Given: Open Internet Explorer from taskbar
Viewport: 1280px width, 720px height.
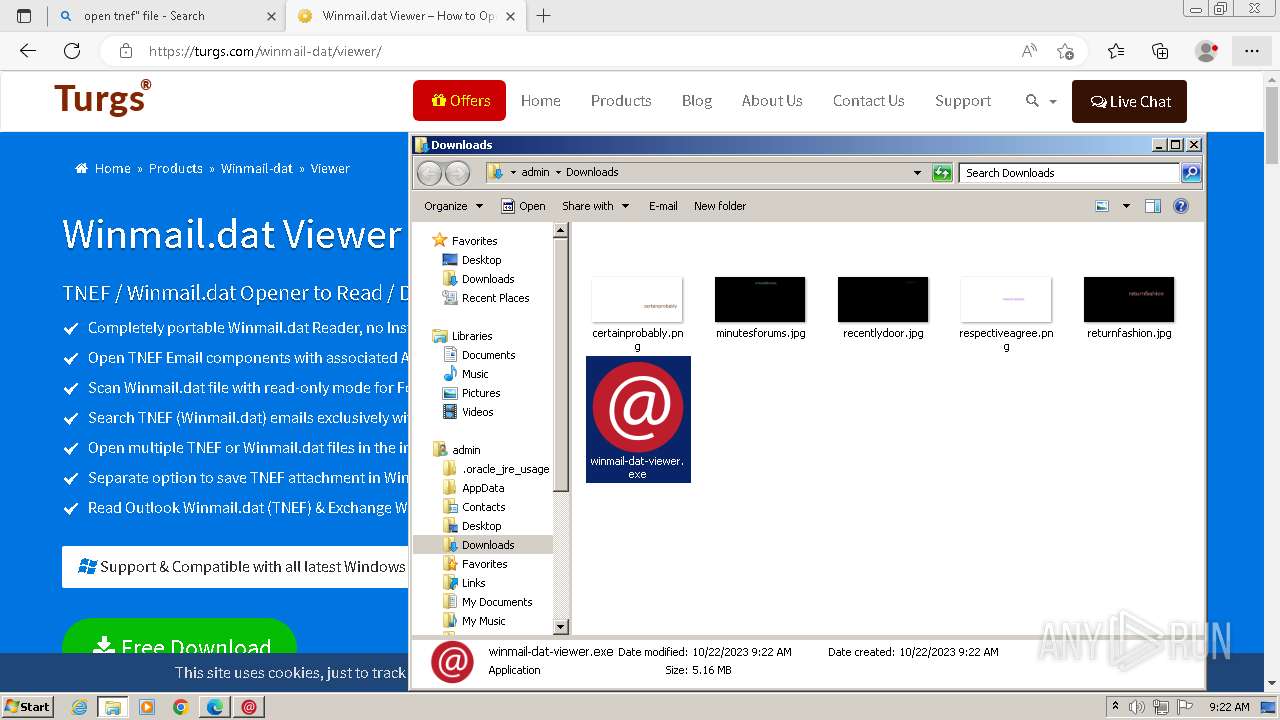Looking at the screenshot, I should coord(80,707).
